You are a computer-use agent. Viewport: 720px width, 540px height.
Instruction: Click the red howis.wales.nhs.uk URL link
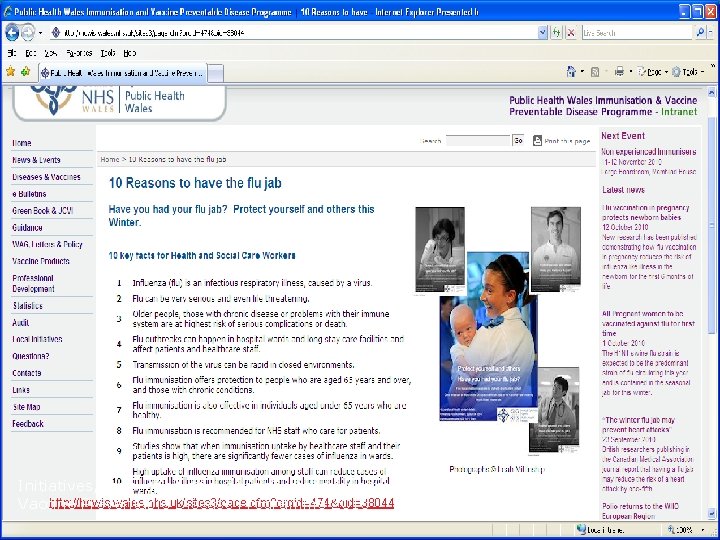point(221,503)
